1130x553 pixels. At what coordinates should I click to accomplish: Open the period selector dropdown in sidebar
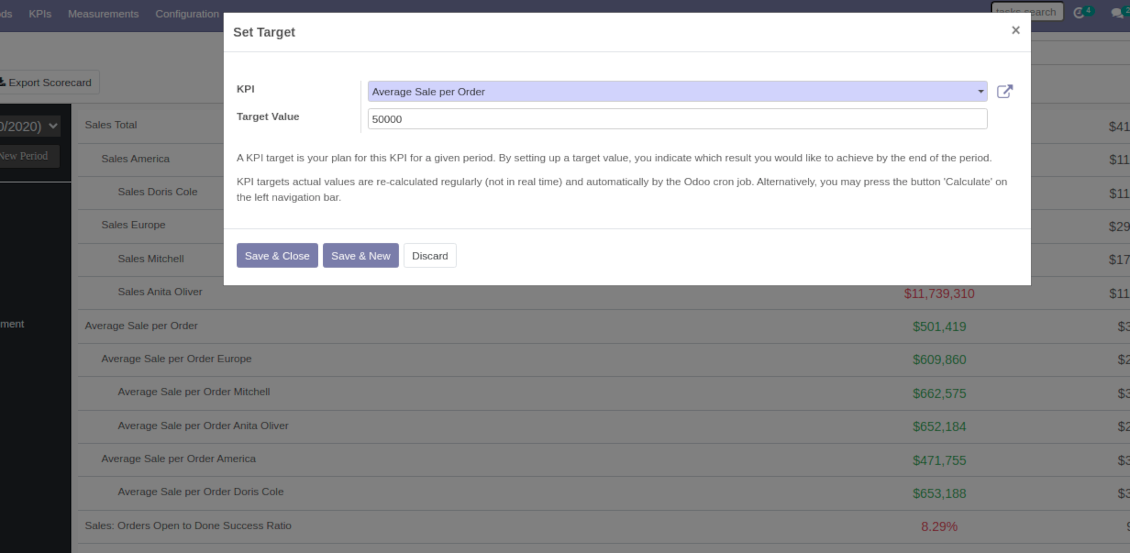pos(30,126)
